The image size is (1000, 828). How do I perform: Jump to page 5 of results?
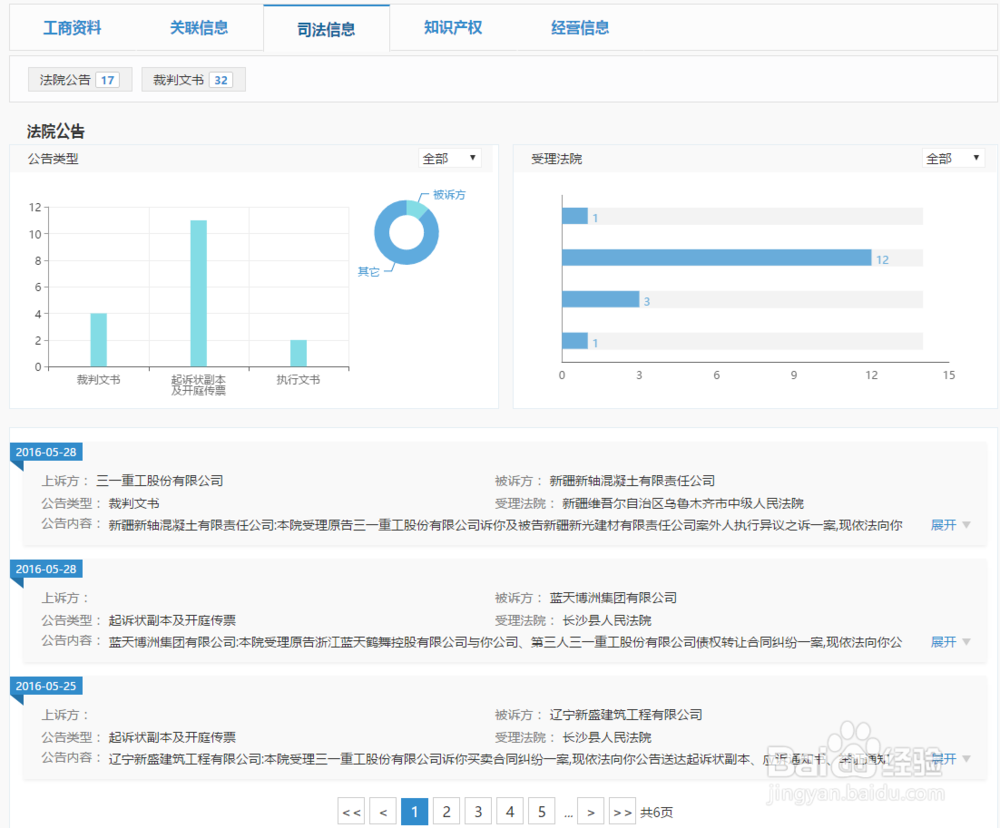[x=541, y=811]
